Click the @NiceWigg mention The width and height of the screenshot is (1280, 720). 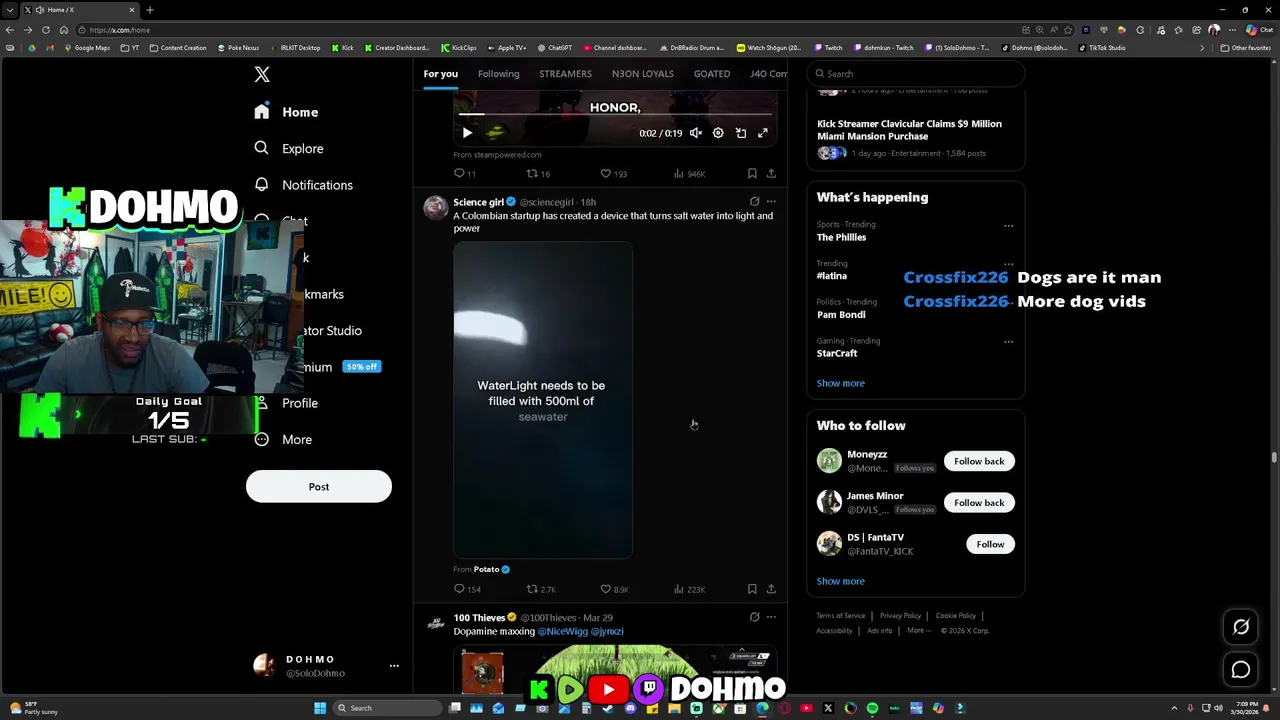tap(562, 631)
